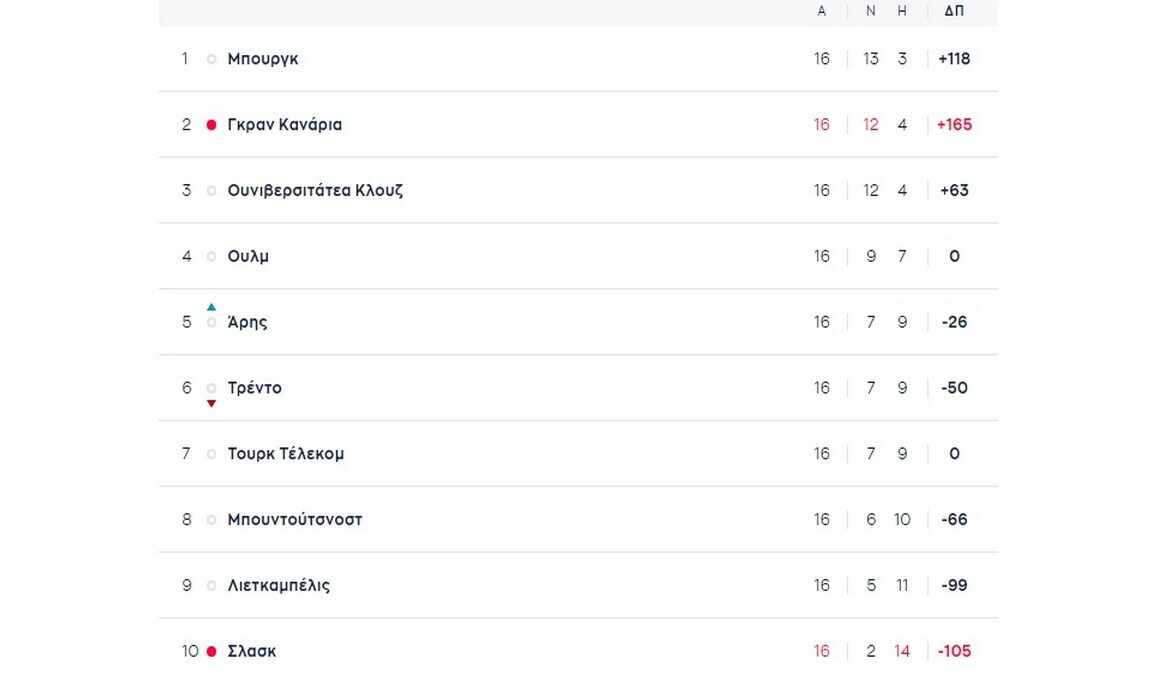
Task: Click the Σλασκ team name
Action: point(252,652)
